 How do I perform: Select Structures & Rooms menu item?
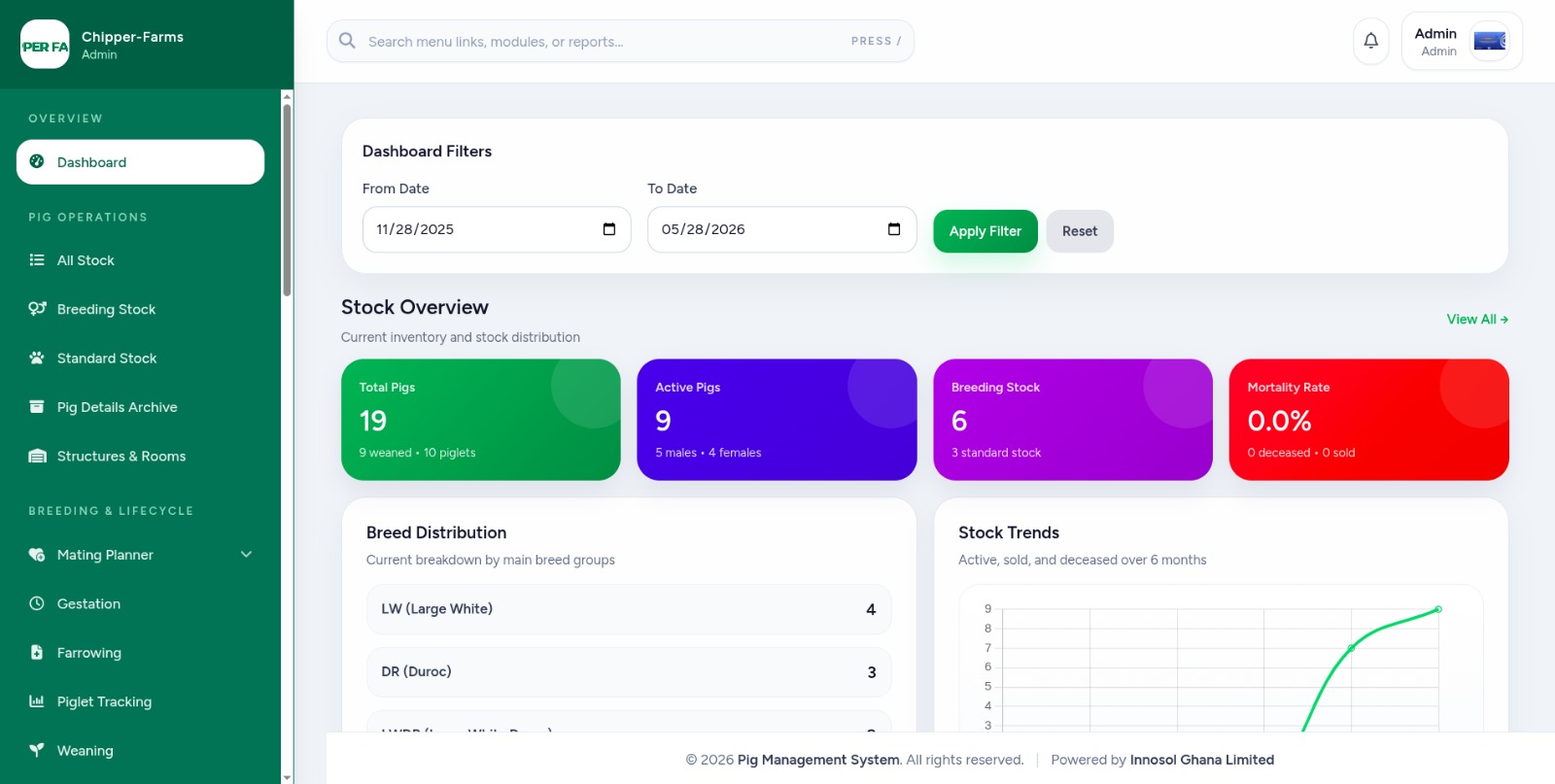(x=140, y=457)
